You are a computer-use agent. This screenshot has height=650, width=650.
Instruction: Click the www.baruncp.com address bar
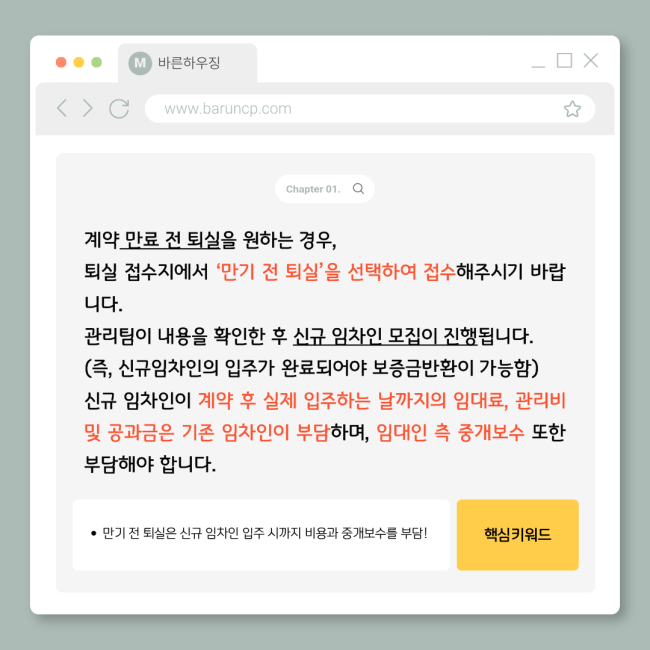(x=370, y=109)
